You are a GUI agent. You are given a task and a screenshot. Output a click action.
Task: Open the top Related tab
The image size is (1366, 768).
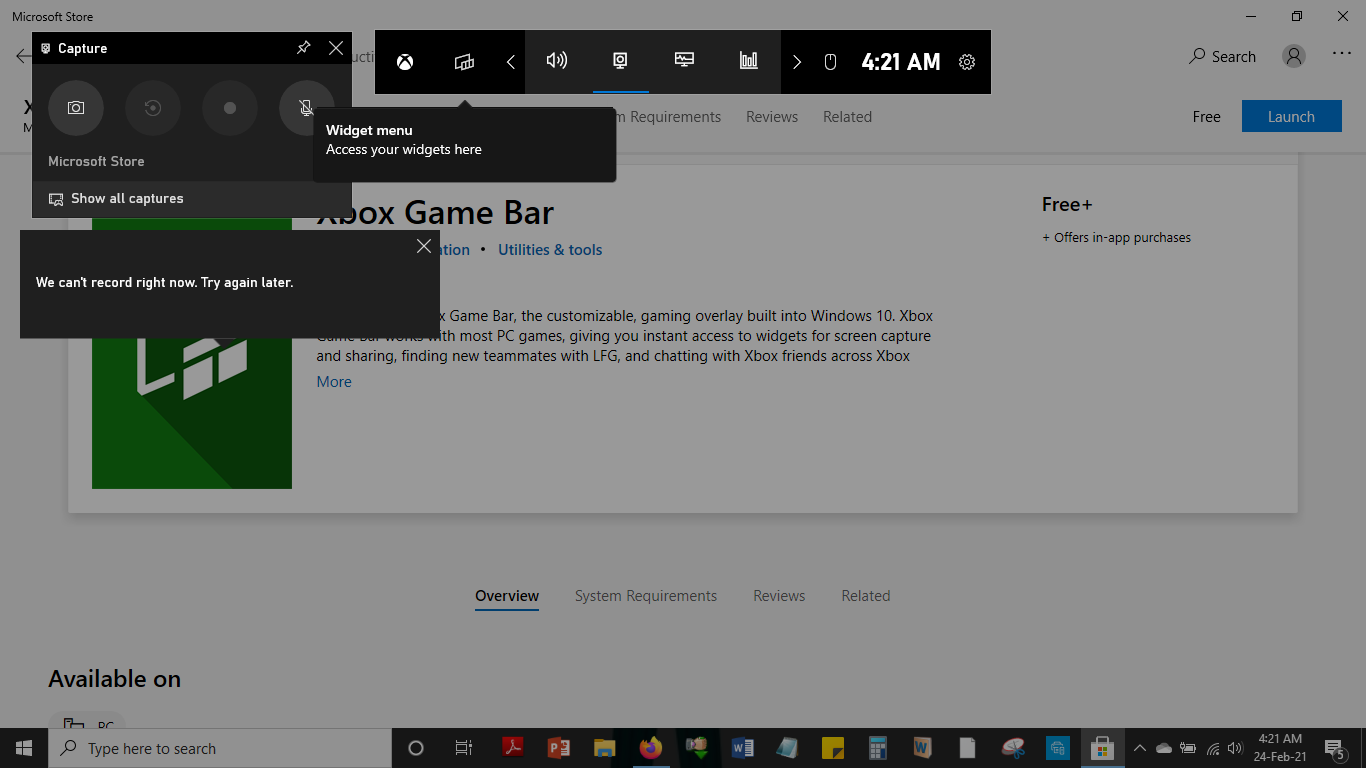click(x=847, y=117)
